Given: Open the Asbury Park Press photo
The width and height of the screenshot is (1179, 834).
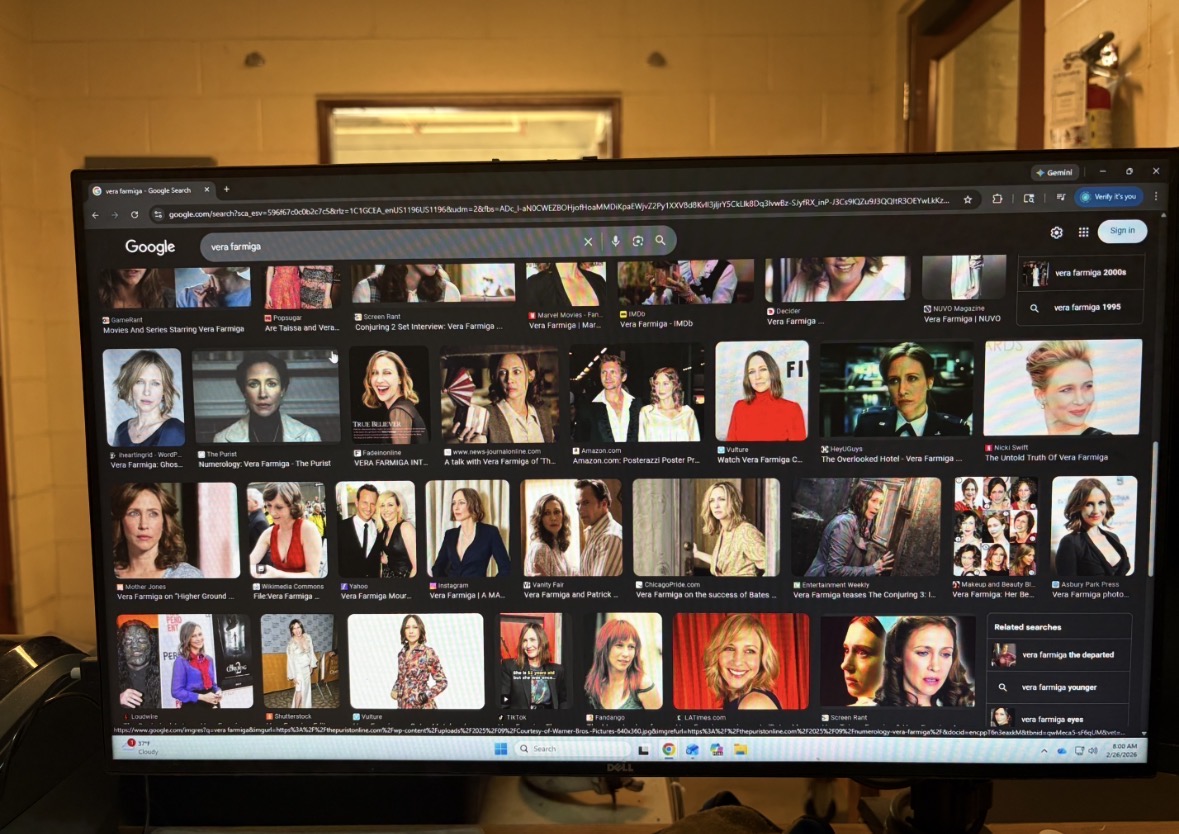Looking at the screenshot, I should point(1094,526).
